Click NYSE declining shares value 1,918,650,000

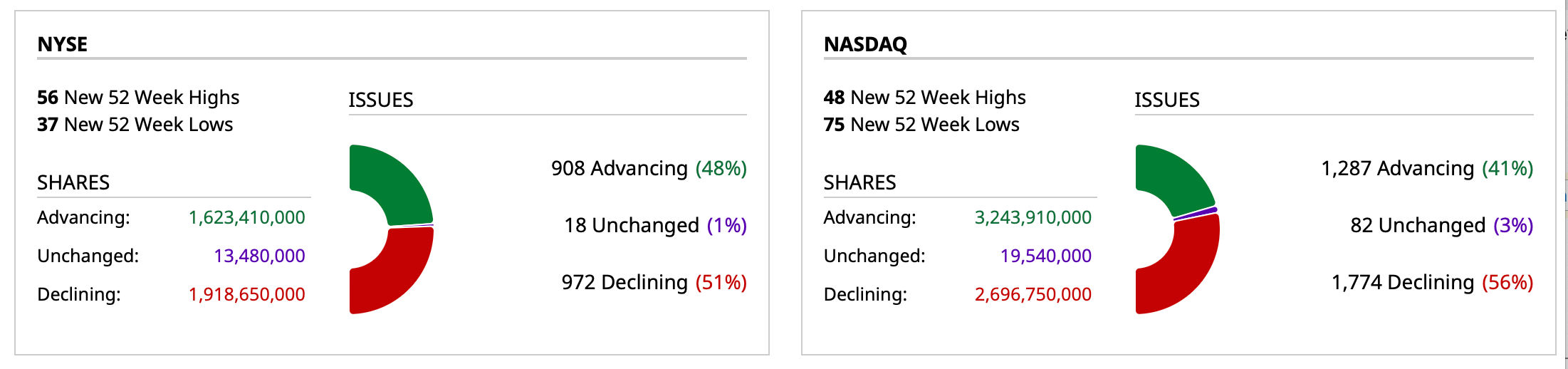tap(246, 294)
